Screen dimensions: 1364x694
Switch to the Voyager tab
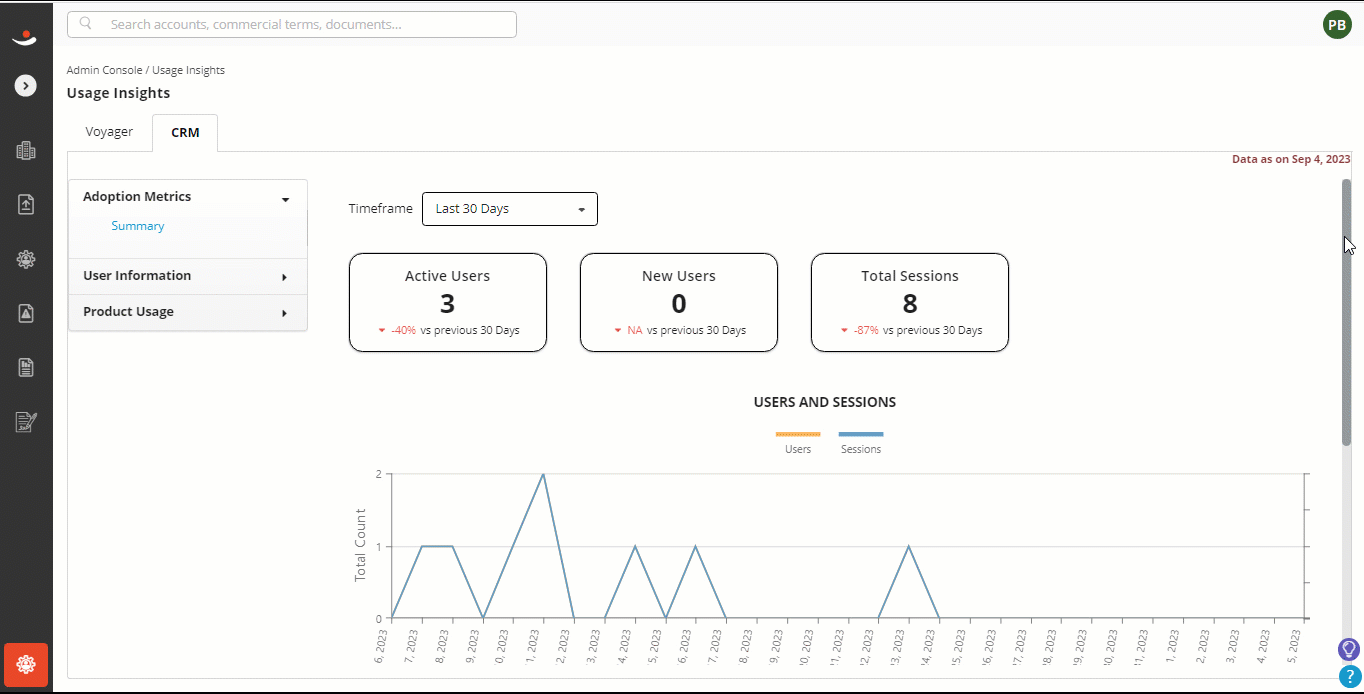109,132
